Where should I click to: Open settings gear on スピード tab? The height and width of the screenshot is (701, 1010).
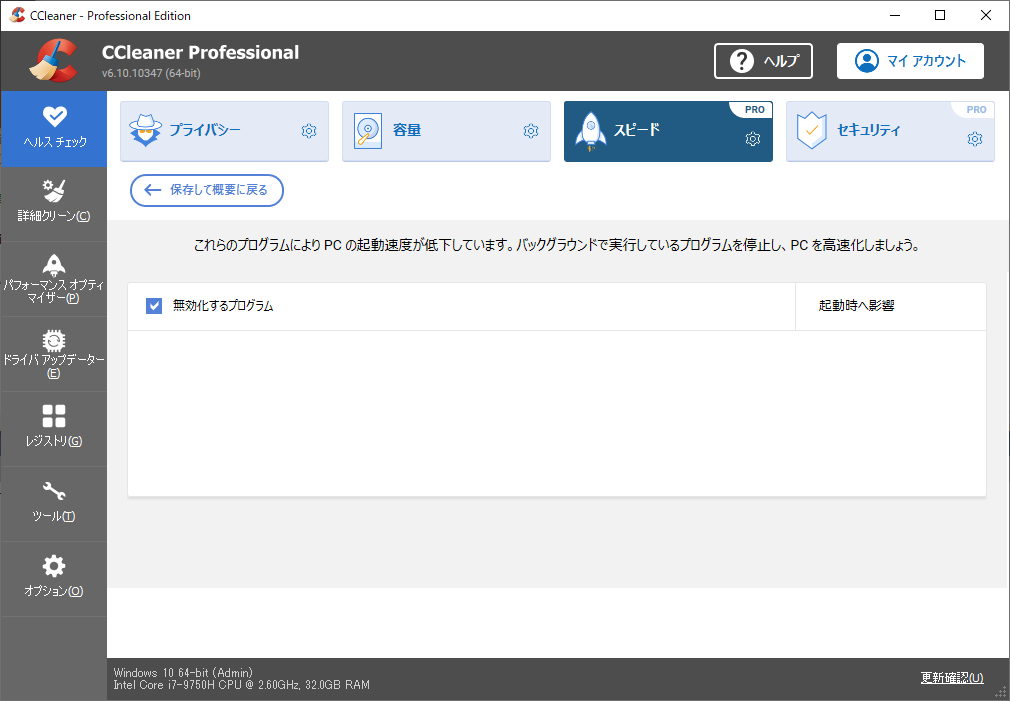click(752, 139)
